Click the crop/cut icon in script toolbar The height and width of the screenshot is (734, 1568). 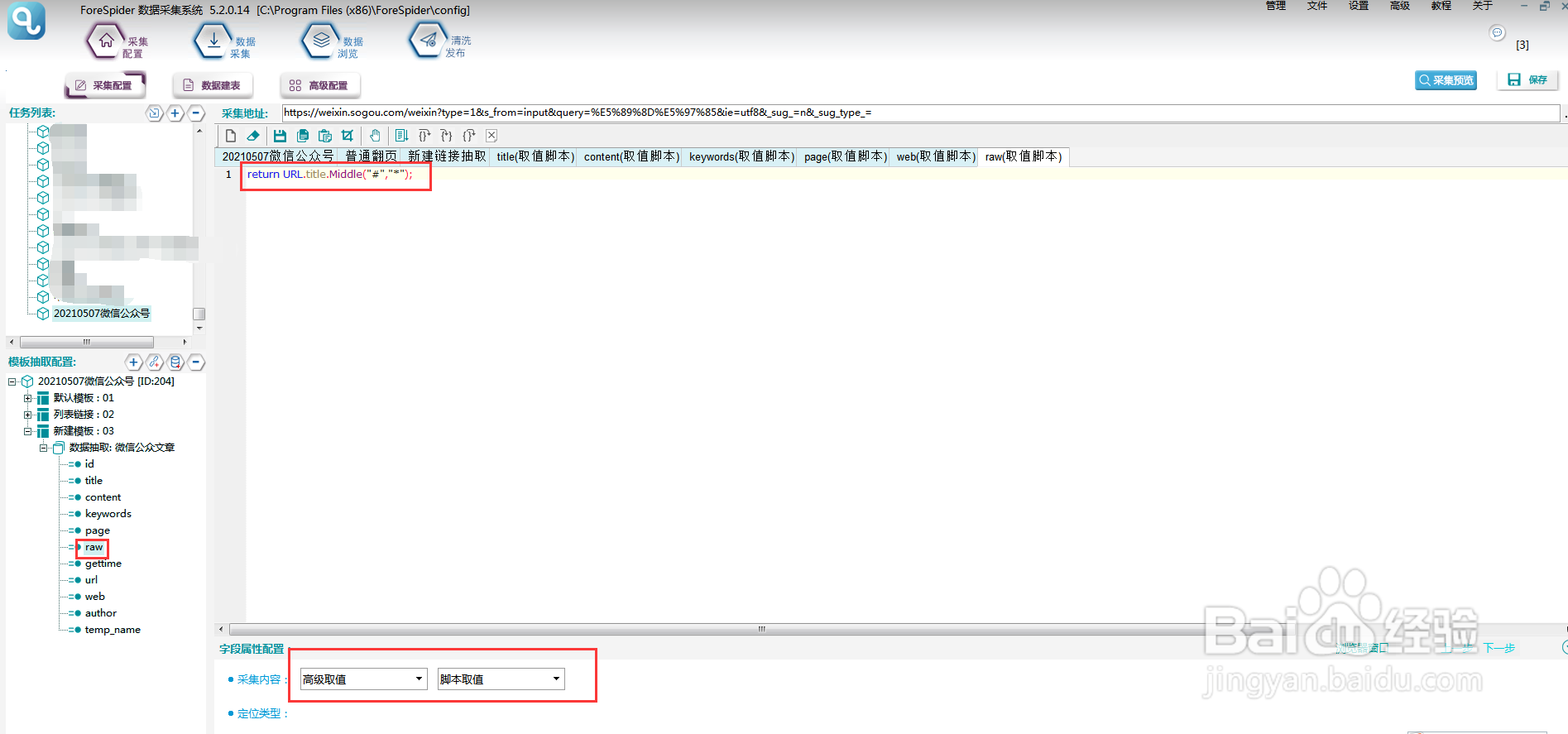click(x=348, y=136)
